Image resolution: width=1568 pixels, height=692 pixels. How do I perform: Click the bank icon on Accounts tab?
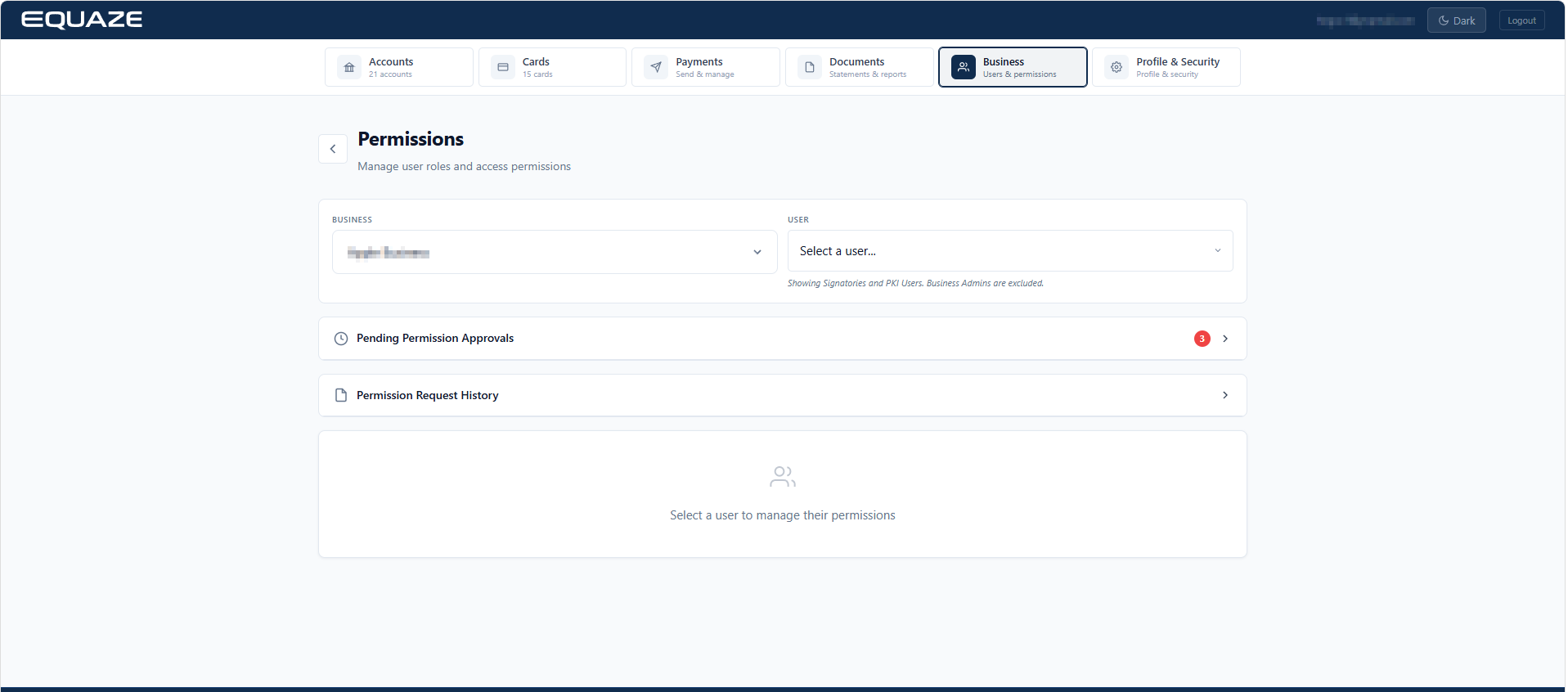pos(349,67)
